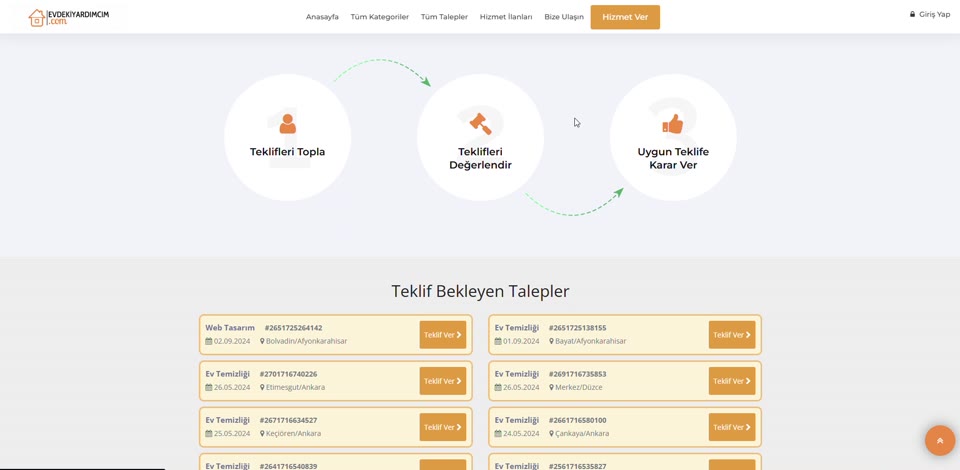Click request number #2661716580100

[577, 420]
